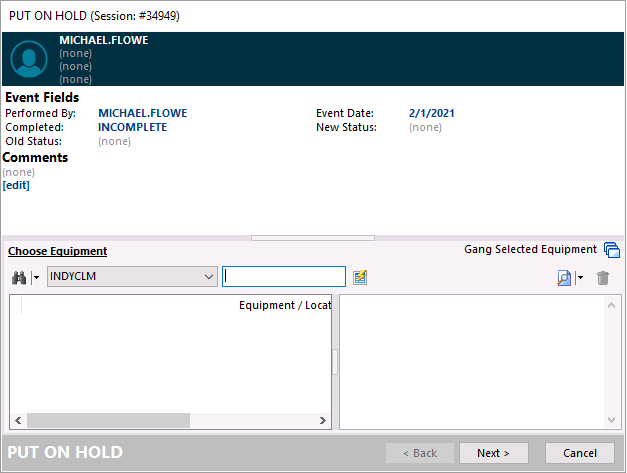Open the binoculars search options arrow
Image resolution: width=627 pixels, height=473 pixels.
pos(36,278)
